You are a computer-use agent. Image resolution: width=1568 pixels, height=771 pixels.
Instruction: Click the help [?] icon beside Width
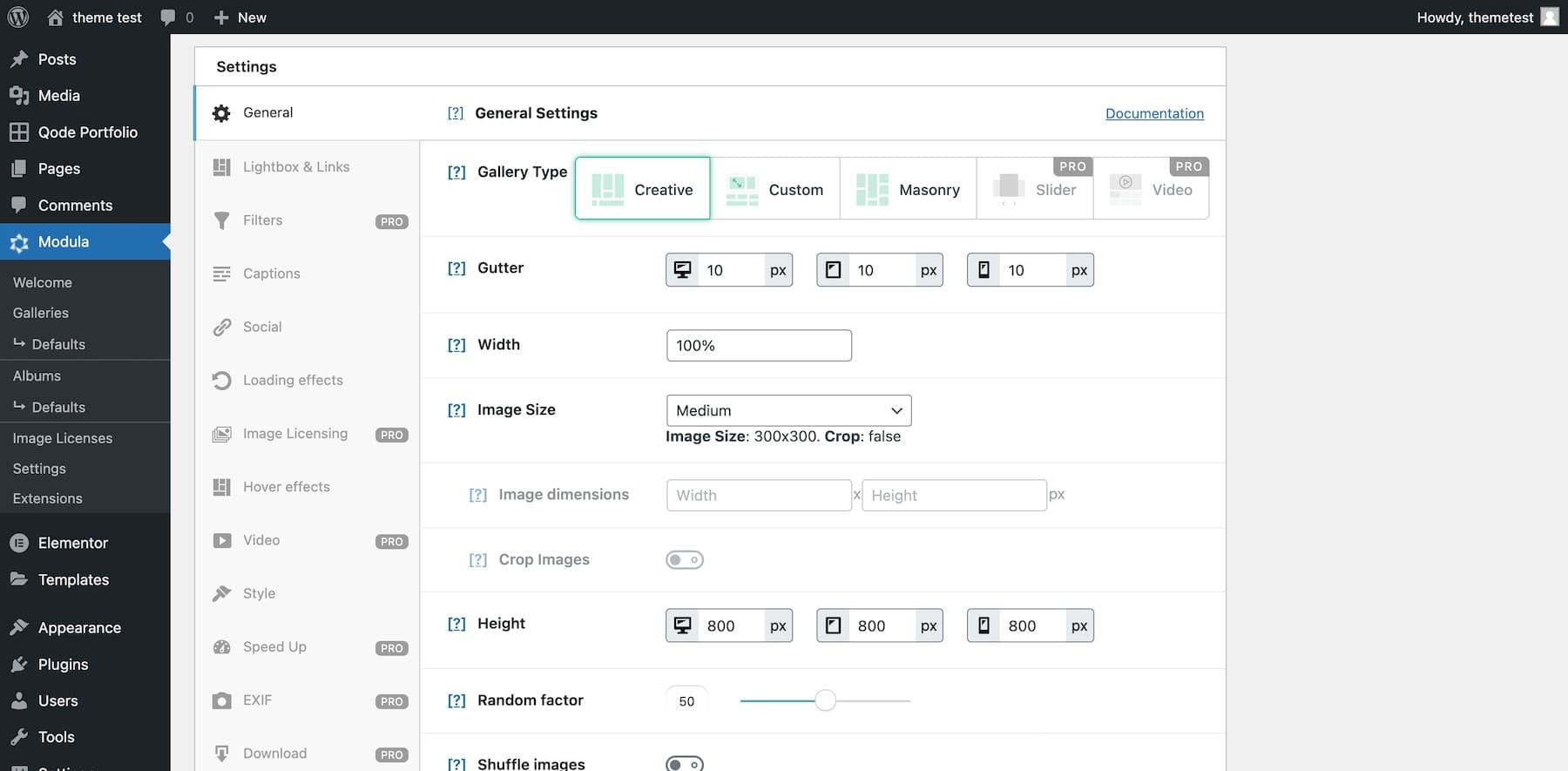[456, 345]
